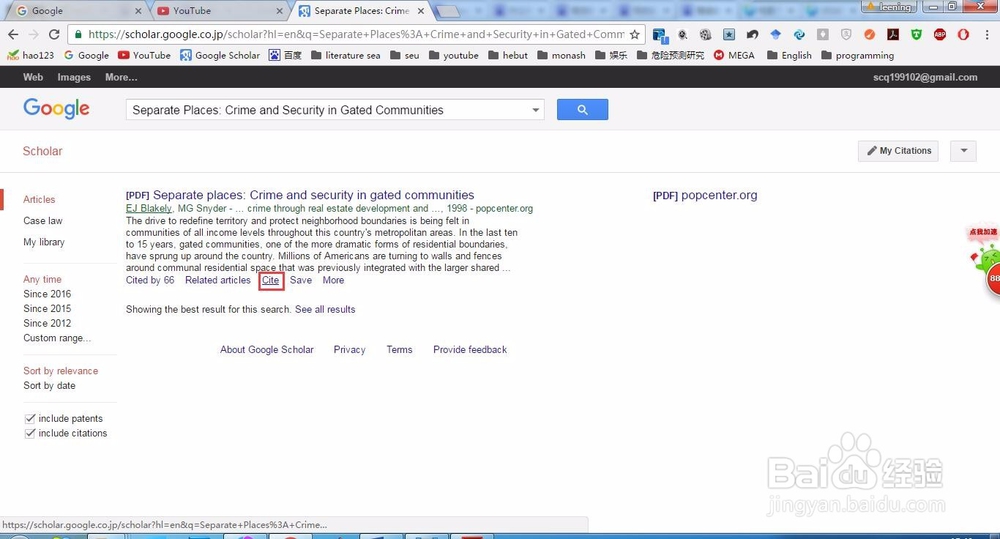Open Chrome's three-dot menu
Viewport: 1000px width, 539px height.
(987, 34)
